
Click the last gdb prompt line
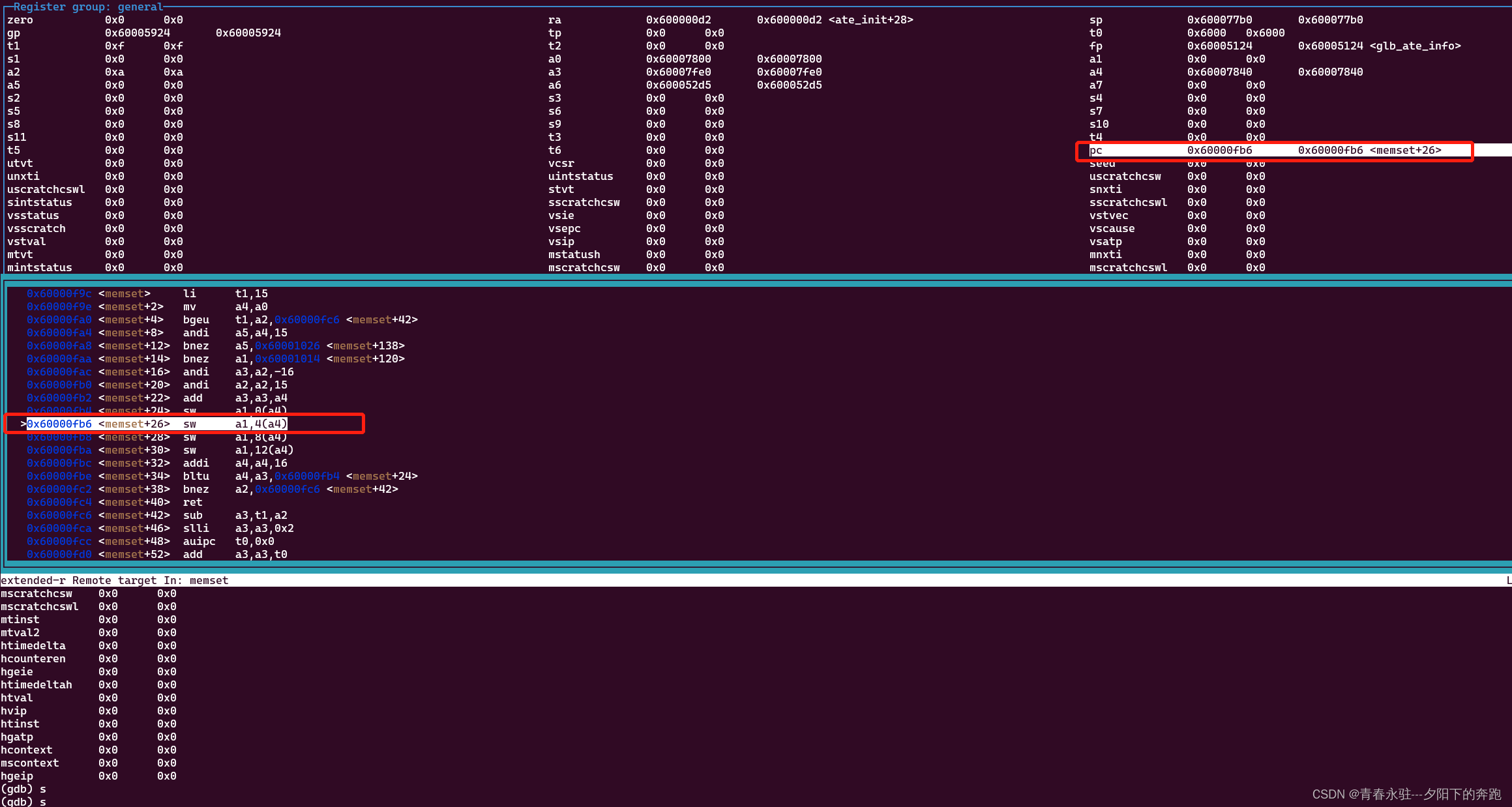tap(23, 802)
